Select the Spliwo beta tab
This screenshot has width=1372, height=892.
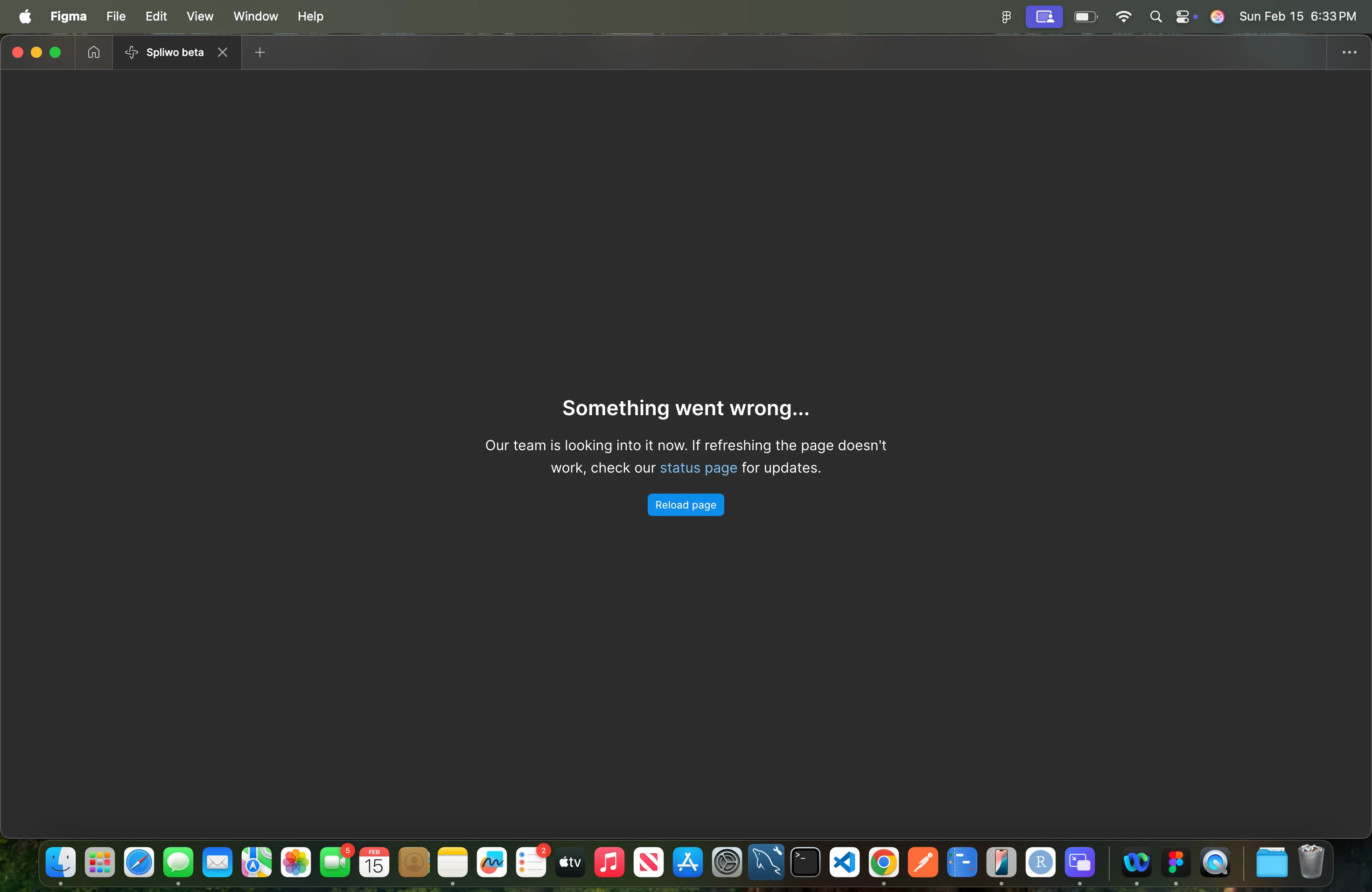pyautogui.click(x=174, y=52)
